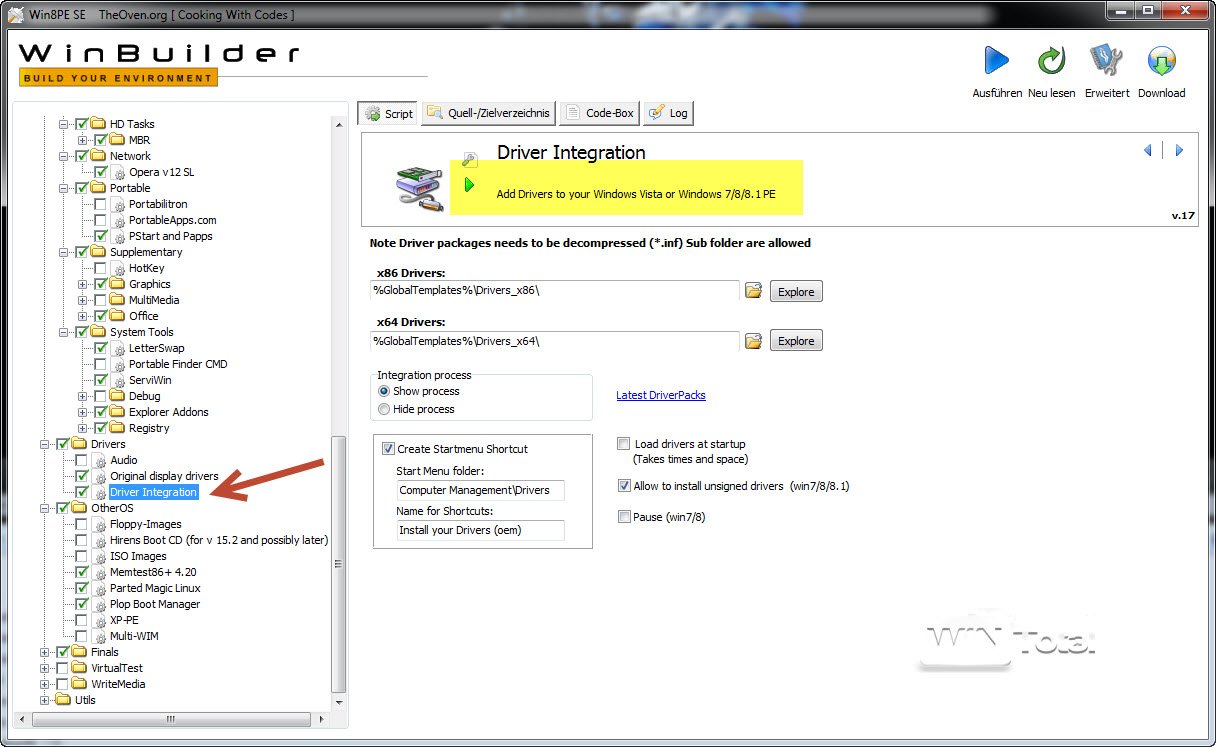Collapse the Network tree node

click(64, 156)
